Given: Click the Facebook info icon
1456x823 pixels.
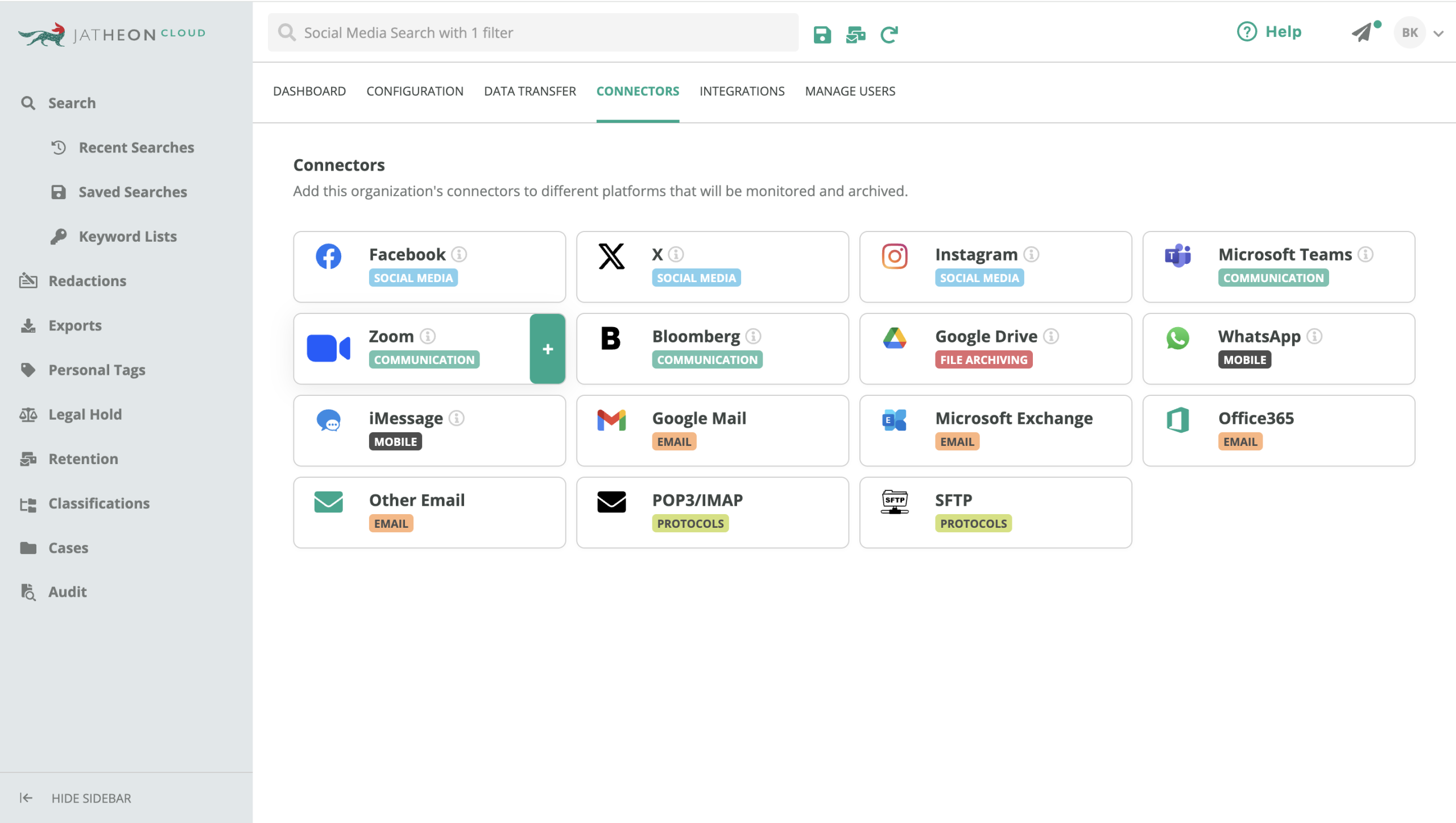Looking at the screenshot, I should coord(459,254).
